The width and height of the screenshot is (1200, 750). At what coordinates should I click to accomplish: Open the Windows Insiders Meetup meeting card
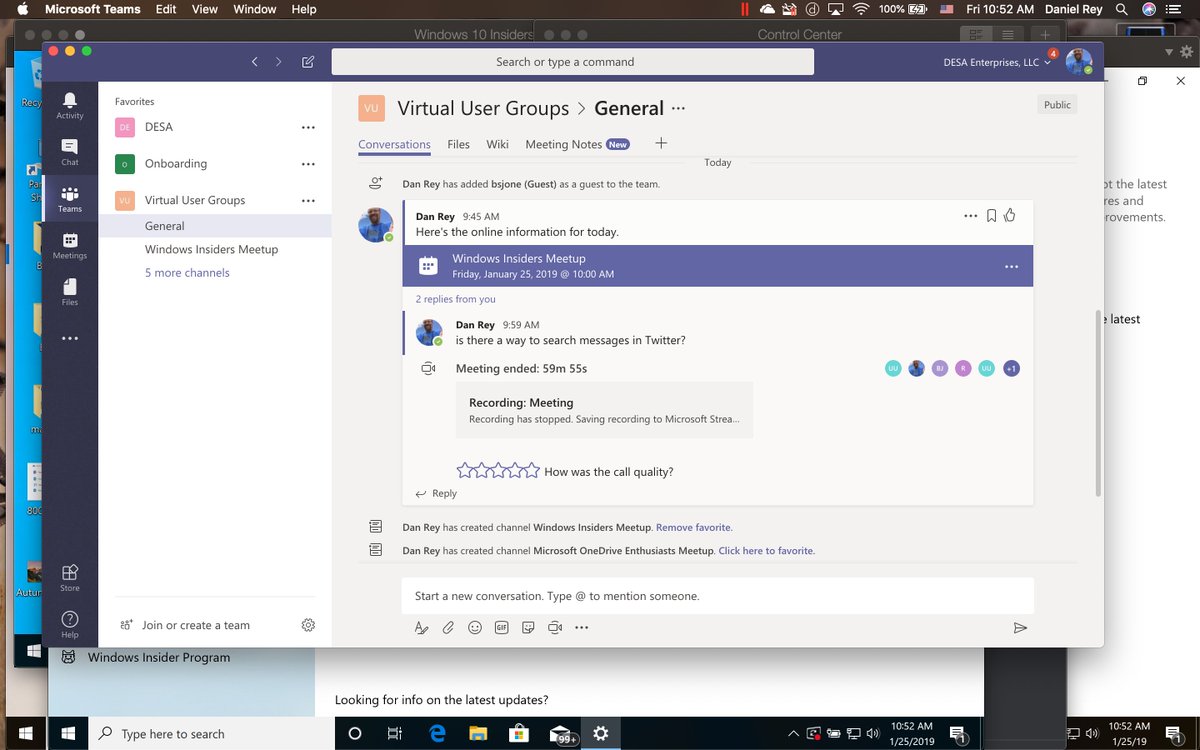pos(718,266)
